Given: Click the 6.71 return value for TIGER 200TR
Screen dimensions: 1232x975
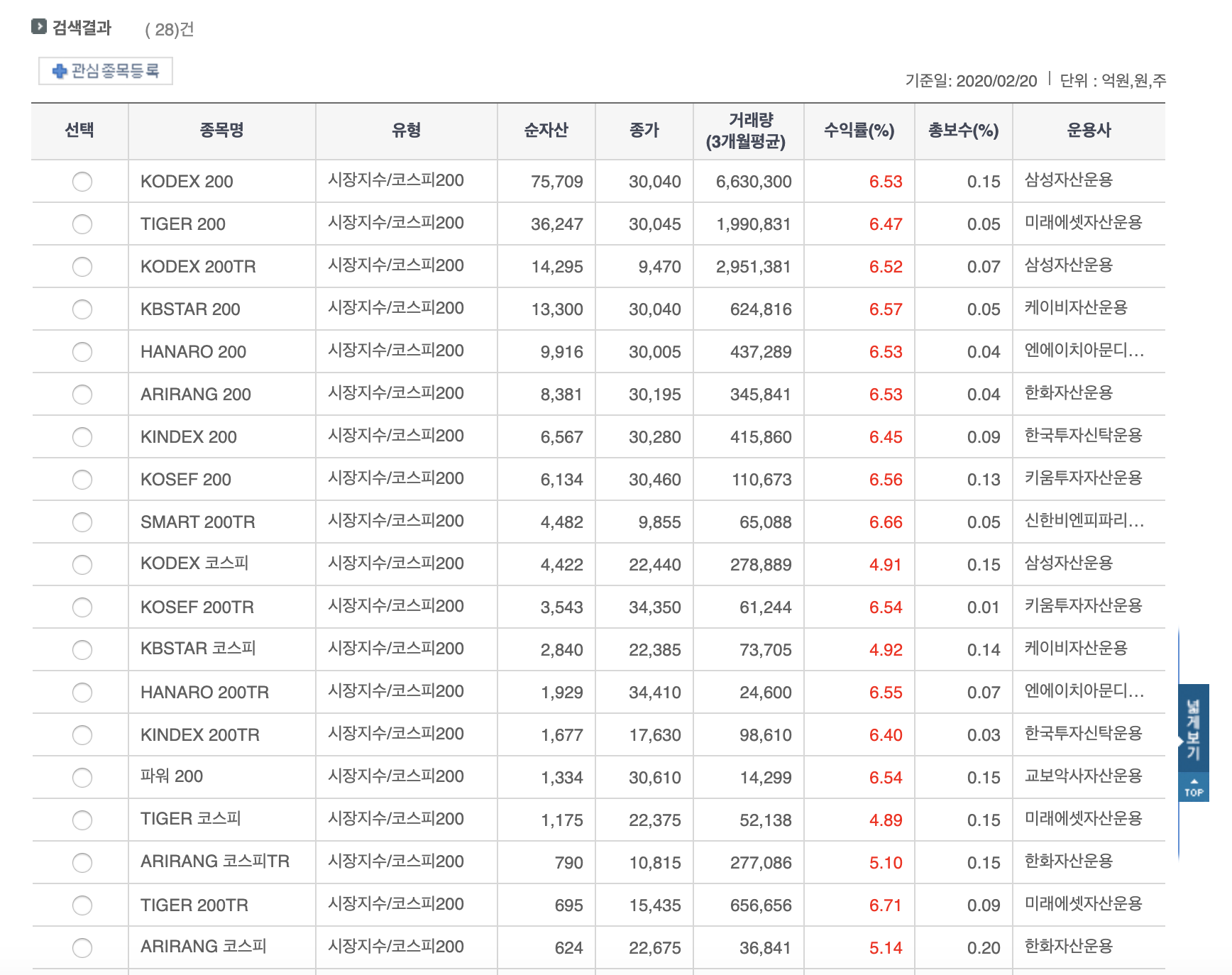Looking at the screenshot, I should (x=886, y=905).
